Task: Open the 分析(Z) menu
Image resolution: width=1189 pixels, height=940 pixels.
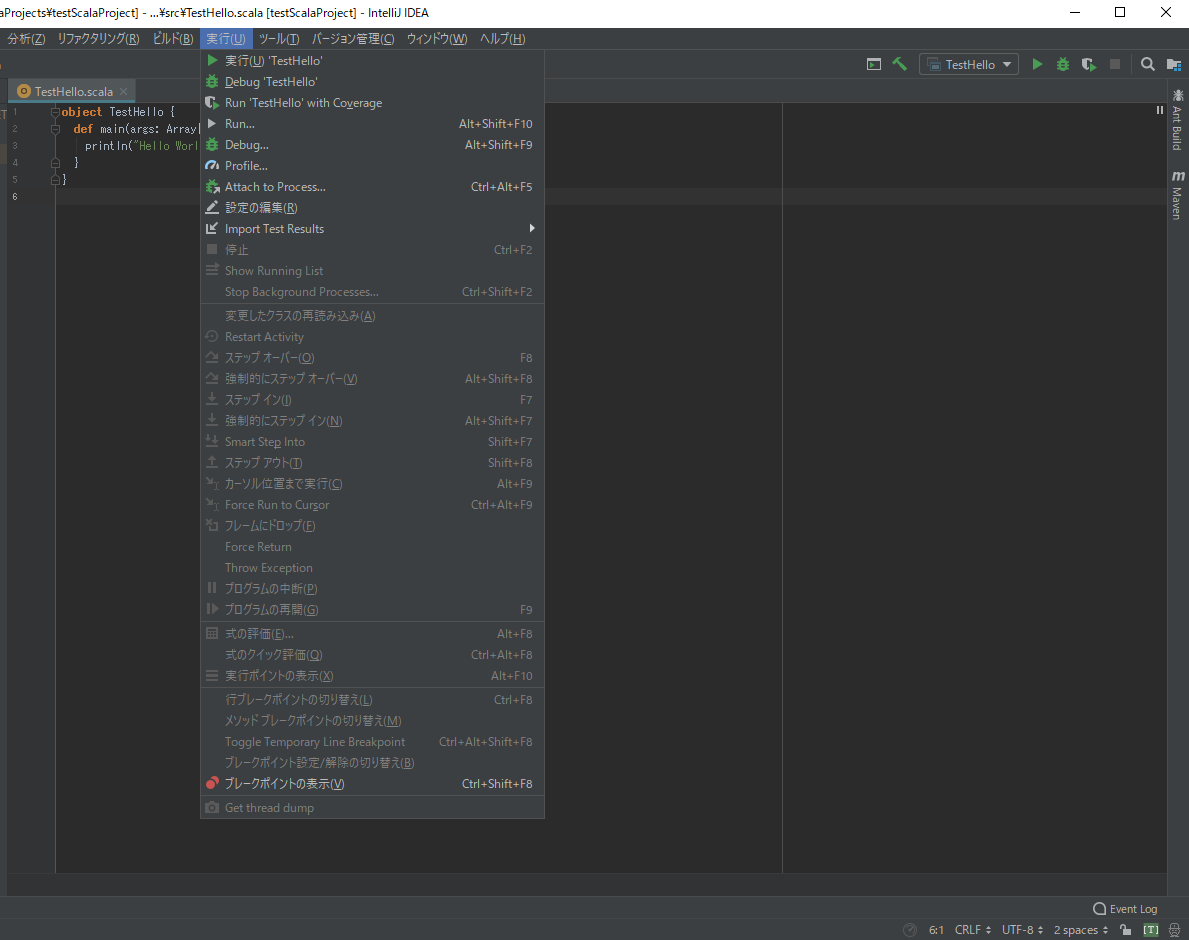Action: (x=27, y=39)
